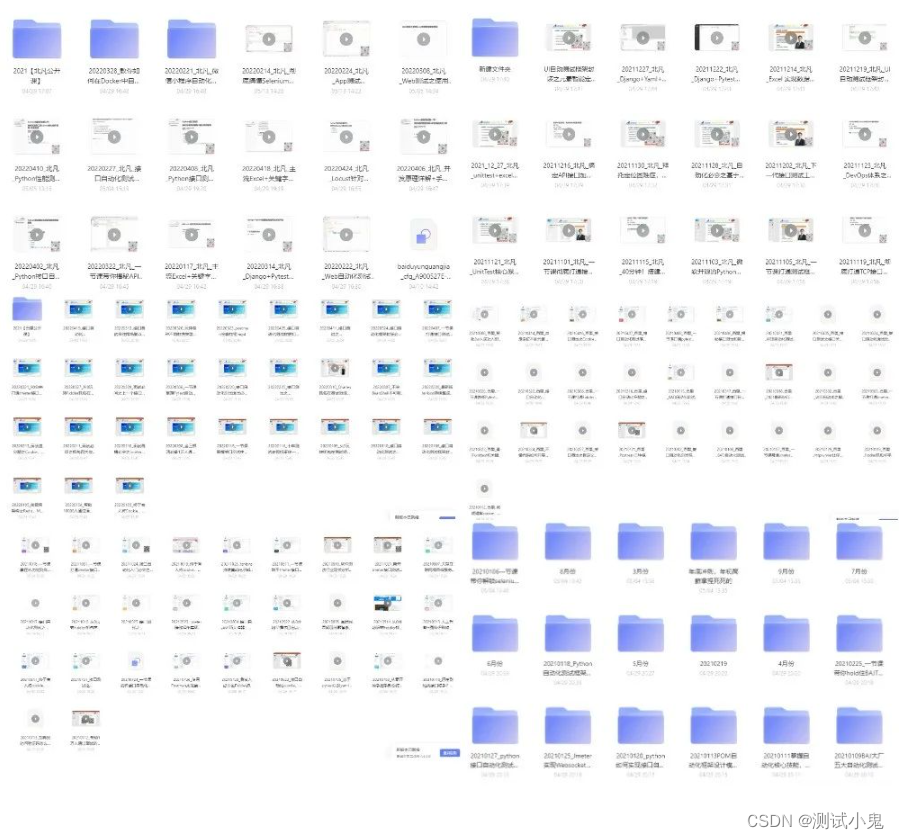
Task: Select the baiduyunguanjia installer file icon
Action: pyautogui.click(x=424, y=235)
